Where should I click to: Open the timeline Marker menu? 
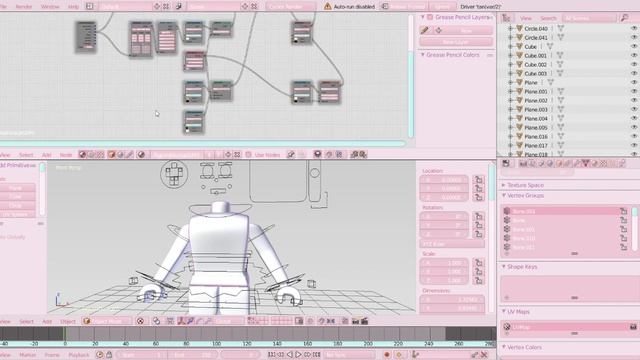[27, 355]
